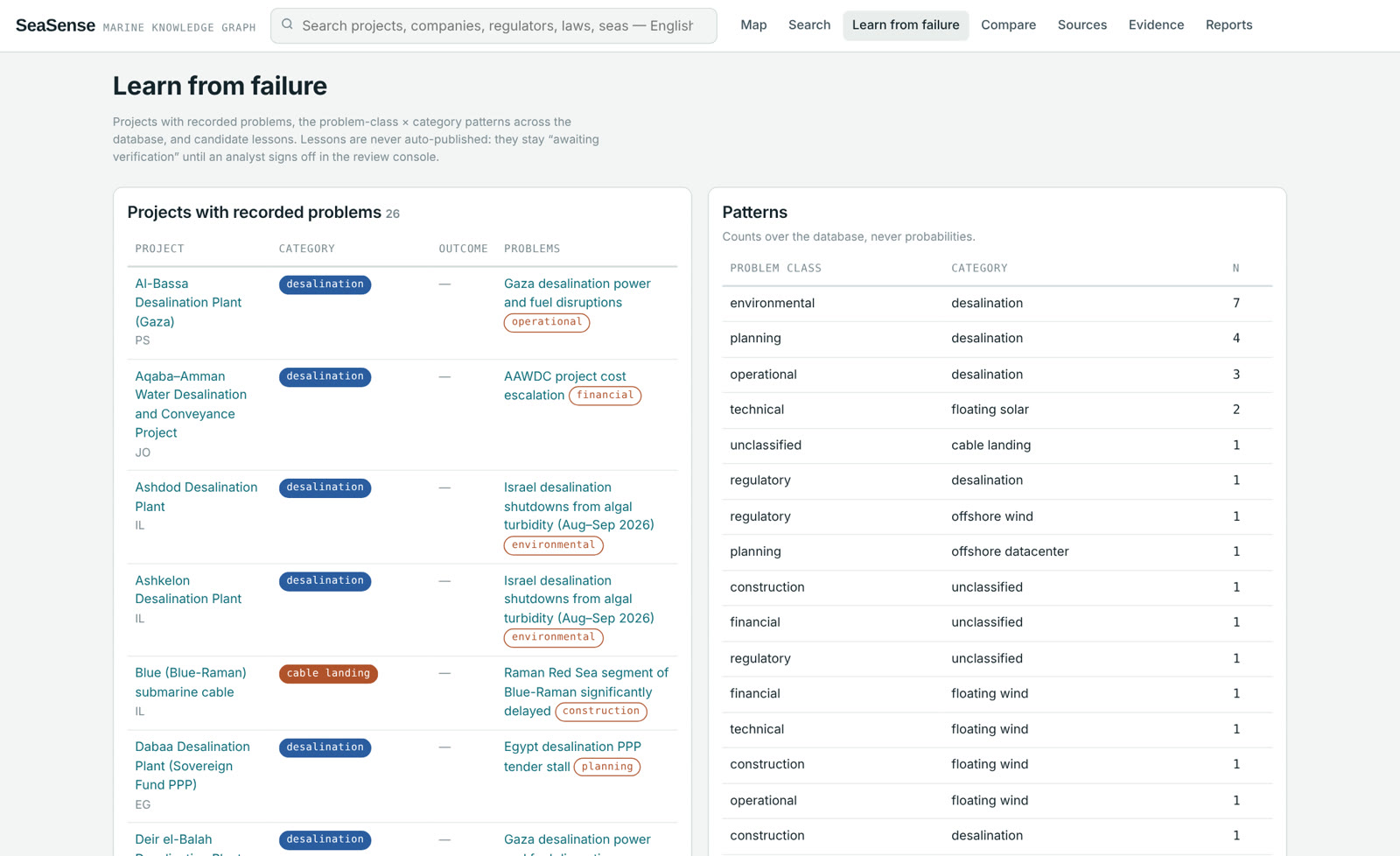Screen dimensions: 1400x856
Task: Click the operational tag in Al-Bassa row
Action: click(x=547, y=322)
